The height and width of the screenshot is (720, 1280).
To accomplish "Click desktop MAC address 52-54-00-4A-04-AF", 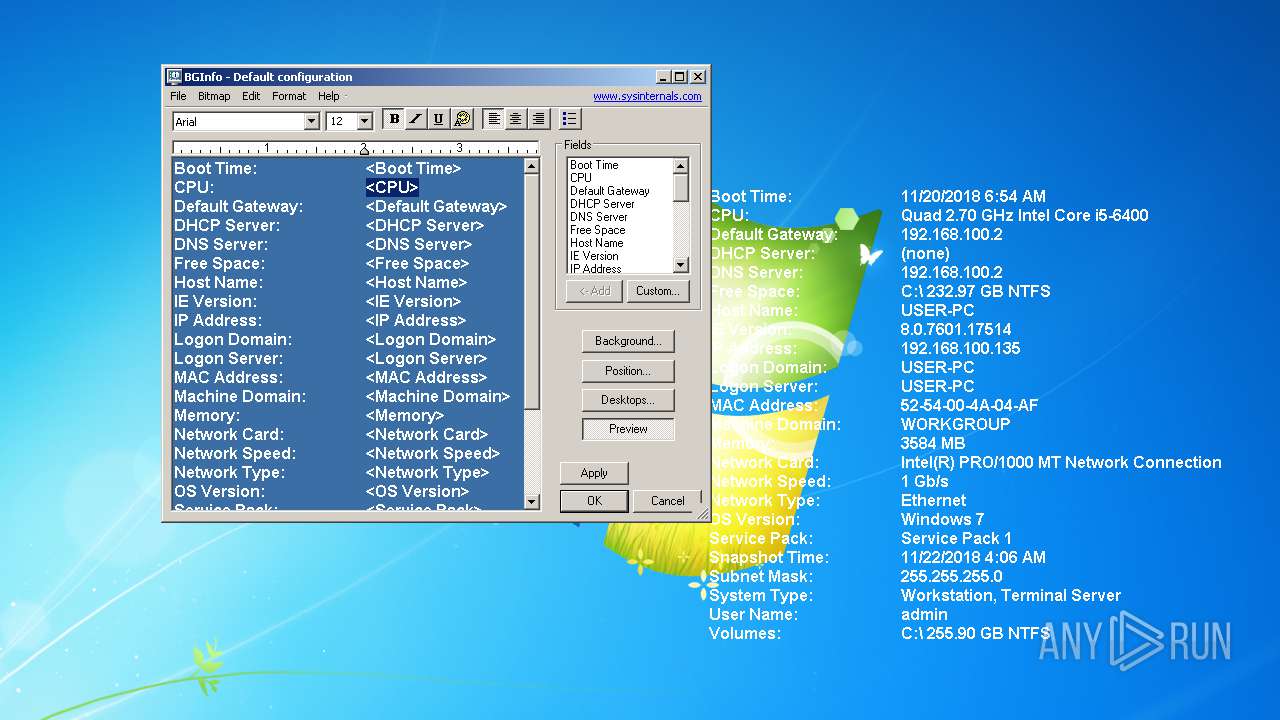I will coord(969,405).
